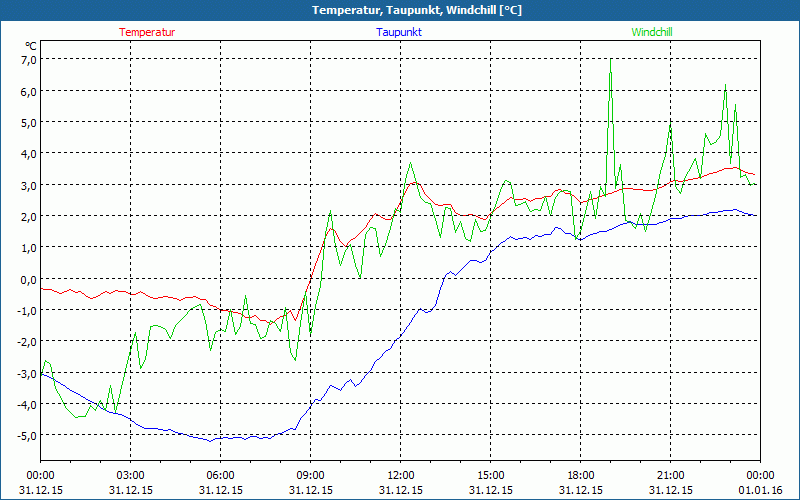Screen dimensions: 800x500
Task: Click the 09:00 time axis label
Action: pyautogui.click(x=311, y=476)
